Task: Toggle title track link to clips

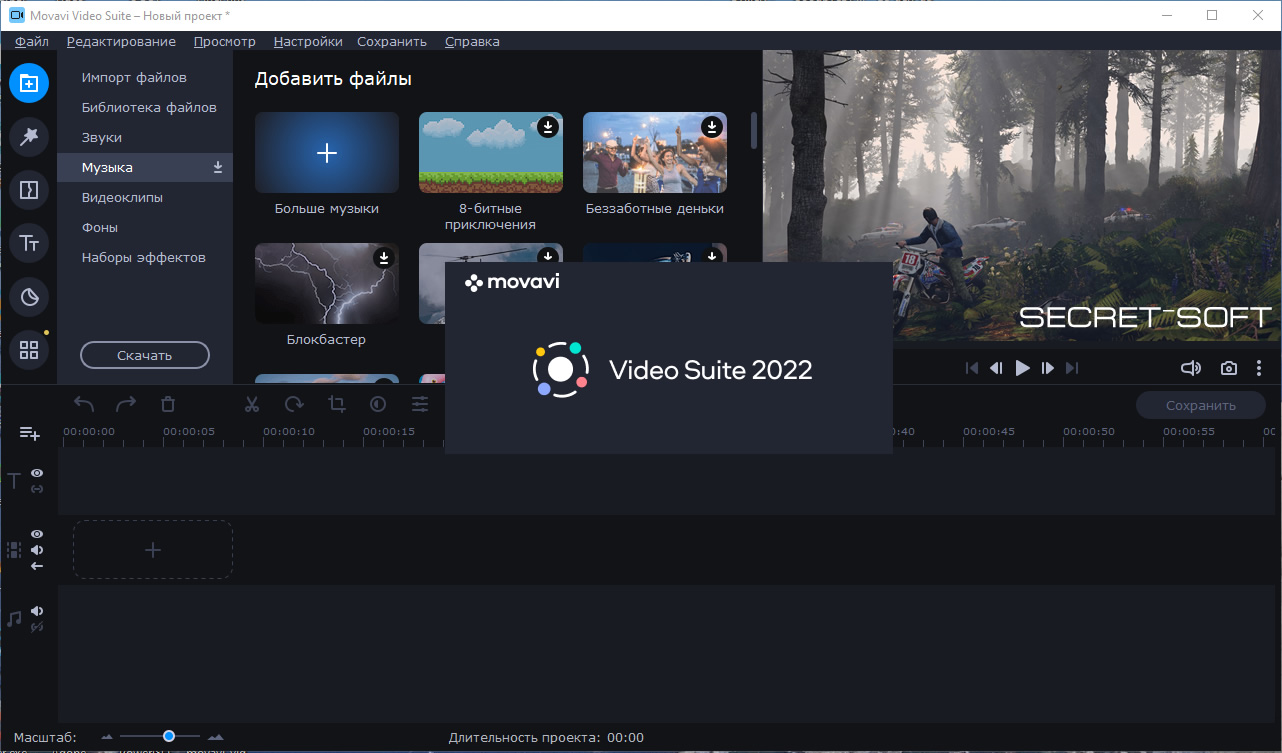Action: [x=37, y=489]
